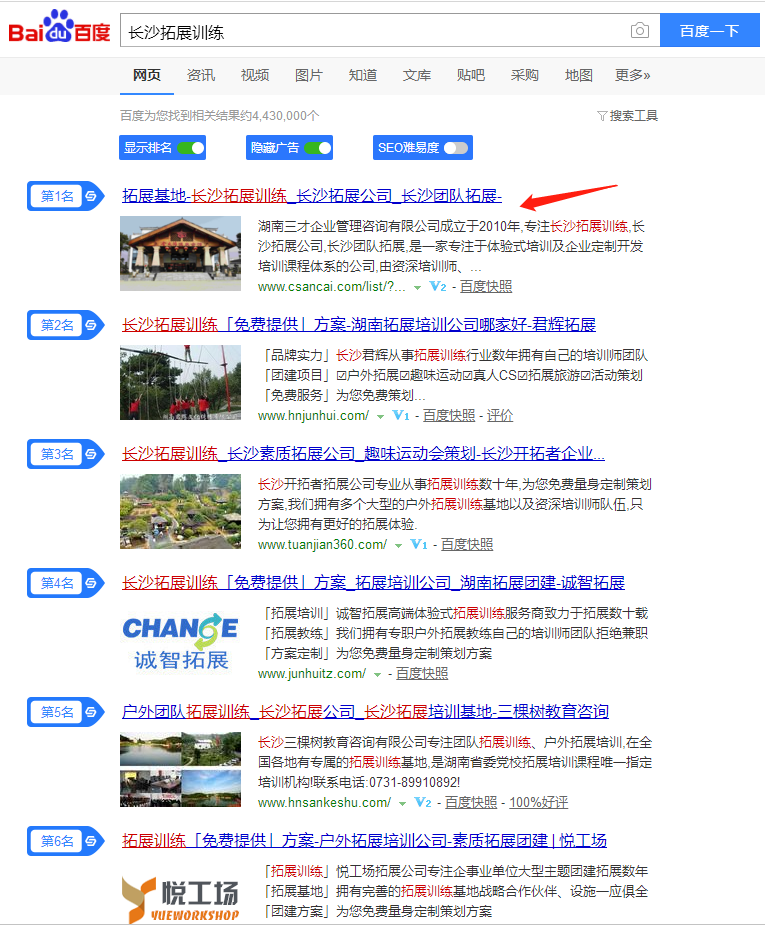Expand dropdown arrow after www.junhuitz.com URL
The image size is (765, 927).
coord(377,675)
